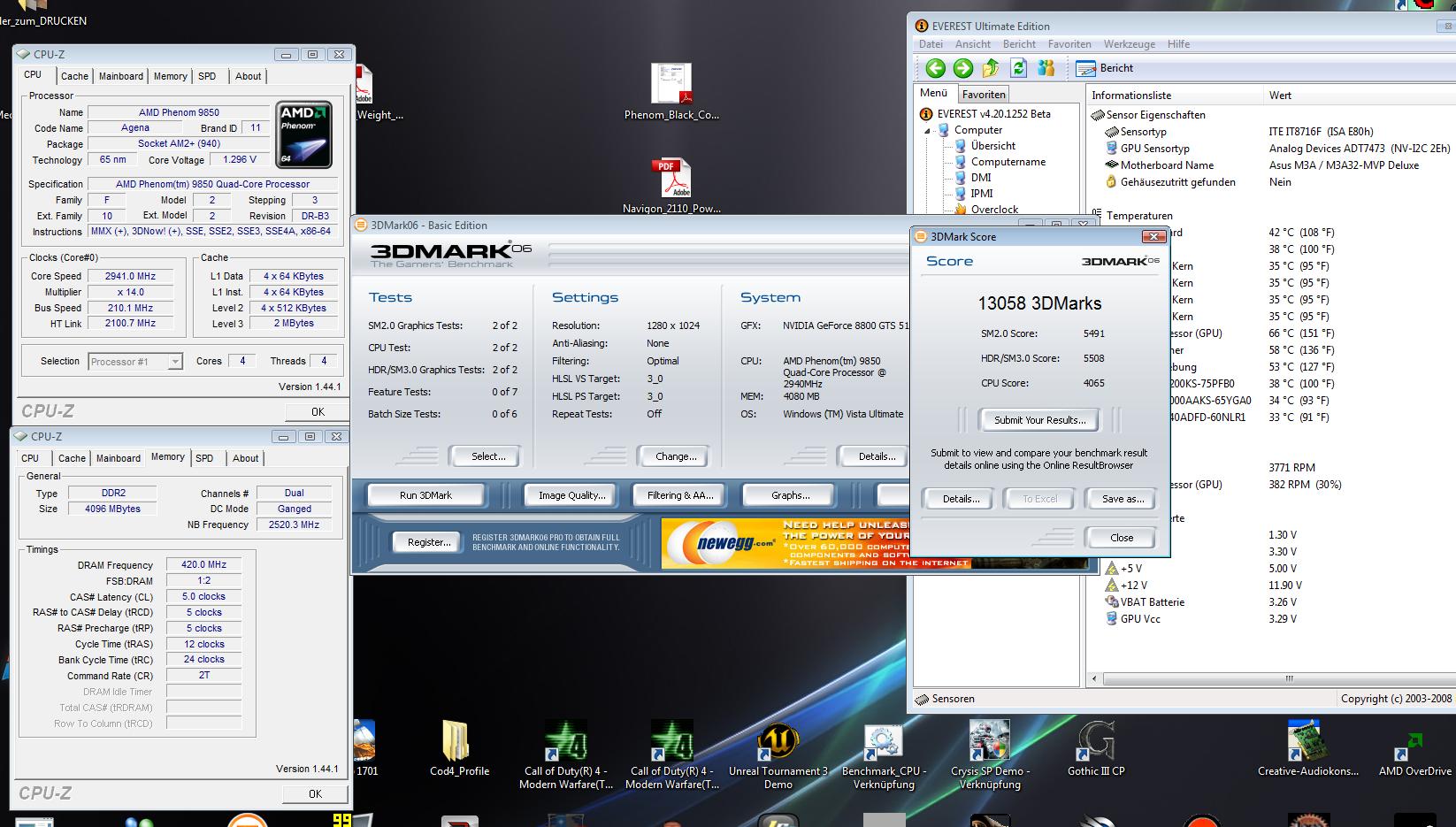Click Submit Your Results... in 3DMark Score

point(1040,420)
